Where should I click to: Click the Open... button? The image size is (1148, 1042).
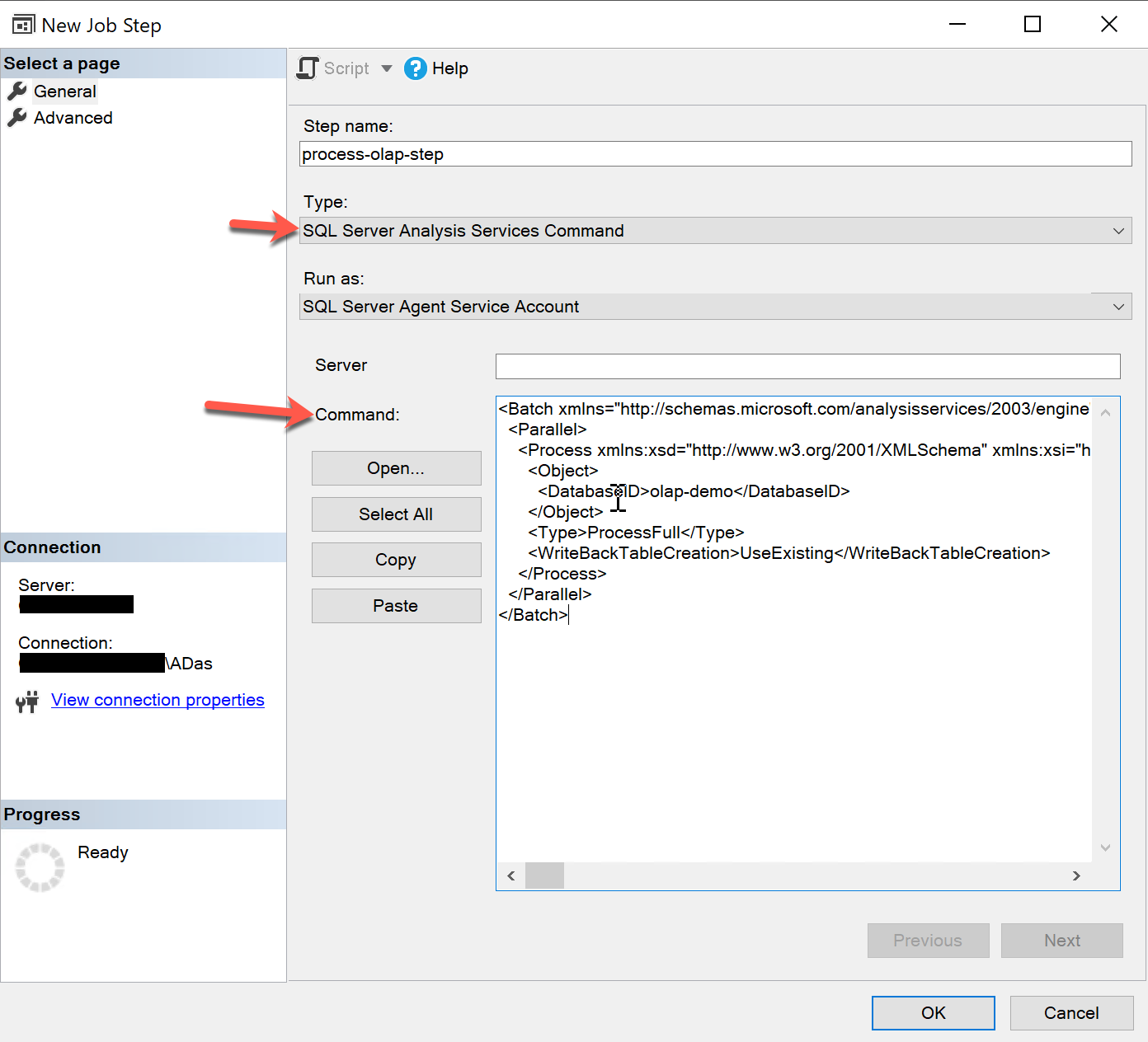pos(396,468)
